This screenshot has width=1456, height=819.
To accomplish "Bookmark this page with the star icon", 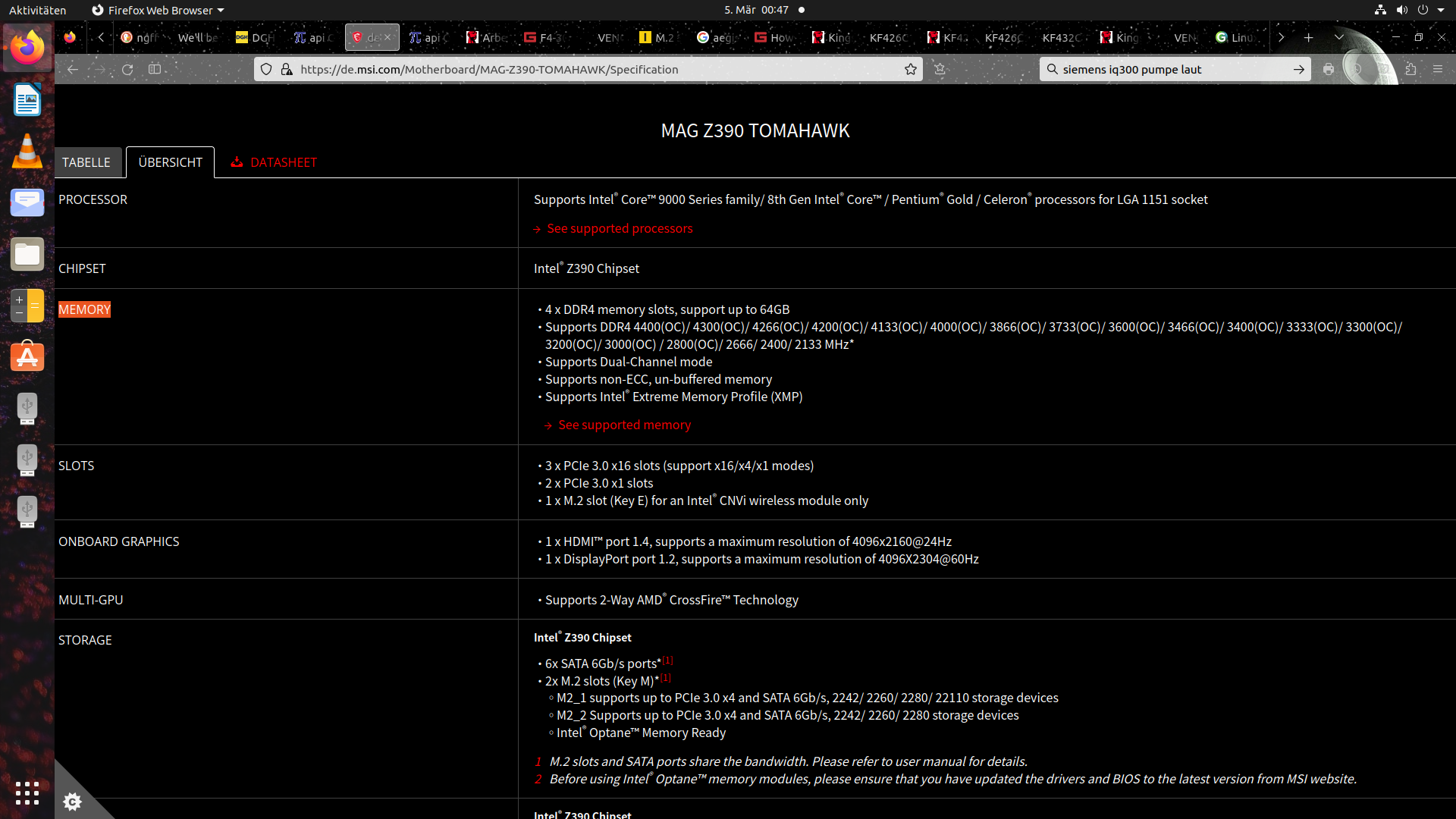I will 910,69.
